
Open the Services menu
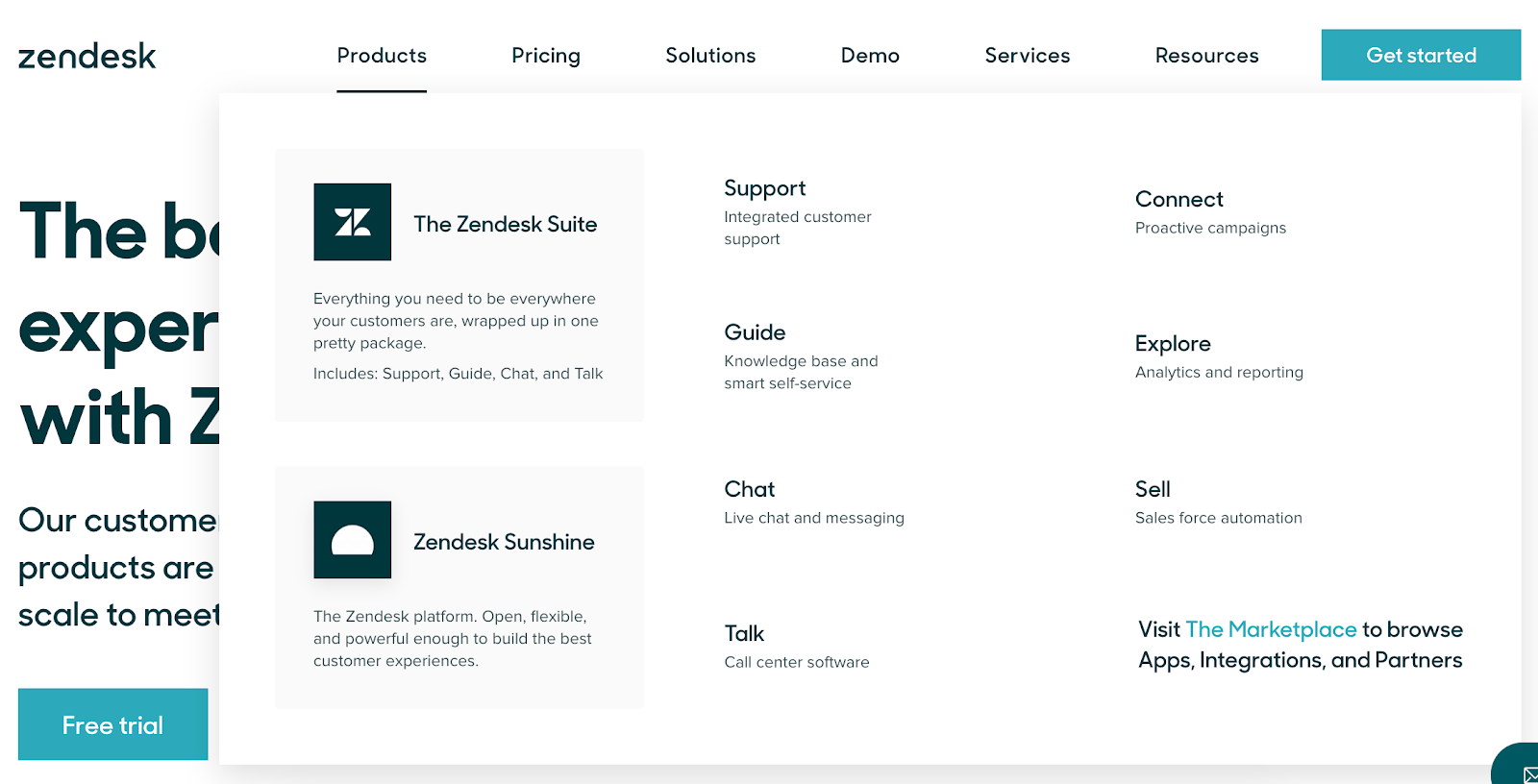[x=1027, y=56]
